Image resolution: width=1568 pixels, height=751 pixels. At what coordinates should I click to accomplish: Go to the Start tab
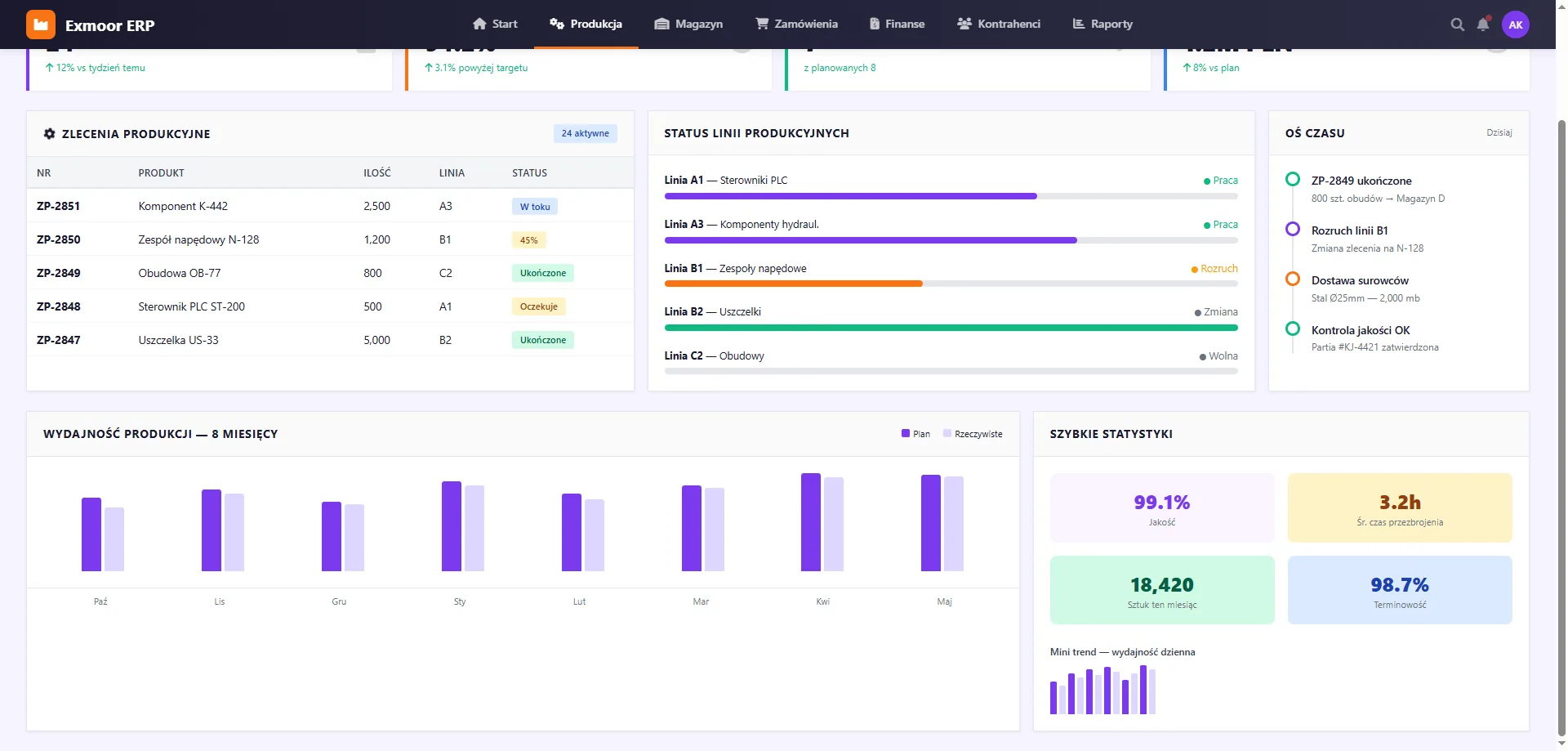(x=495, y=24)
